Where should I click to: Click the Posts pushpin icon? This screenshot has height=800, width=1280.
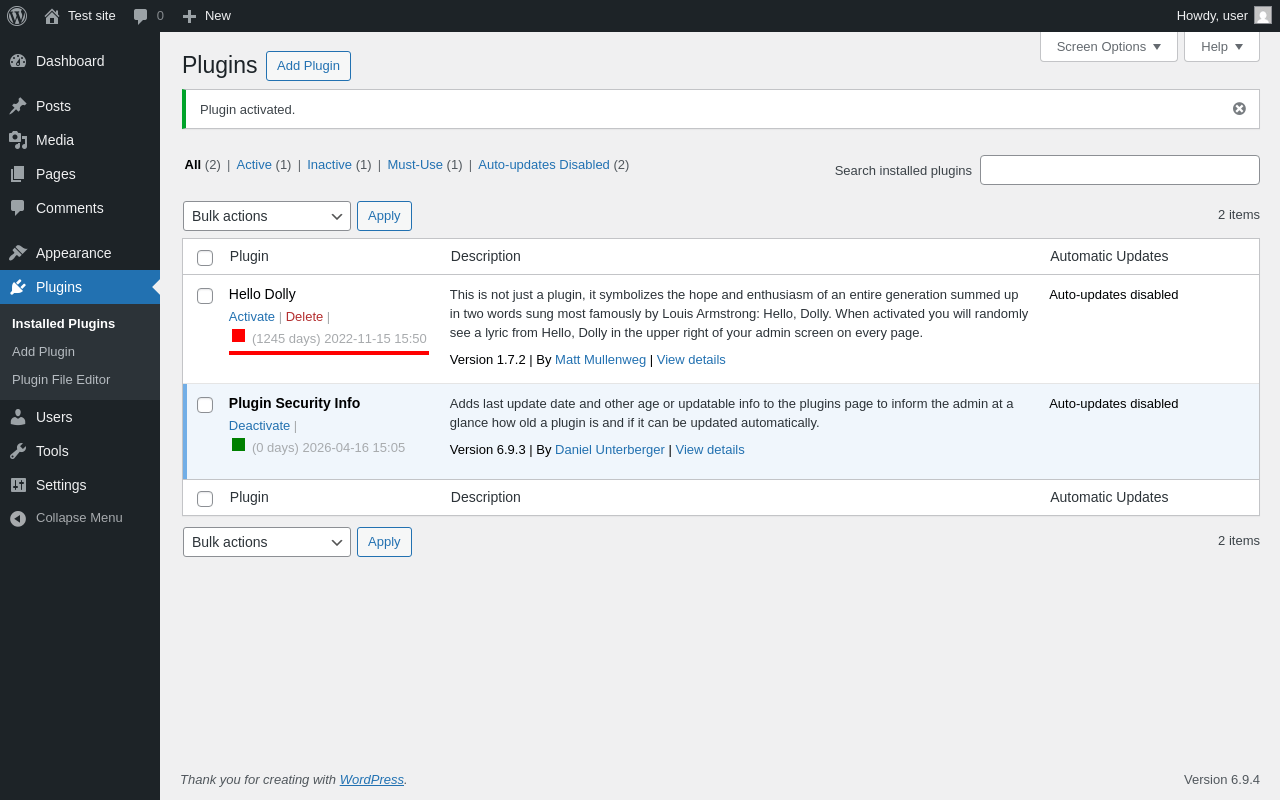pos(18,106)
